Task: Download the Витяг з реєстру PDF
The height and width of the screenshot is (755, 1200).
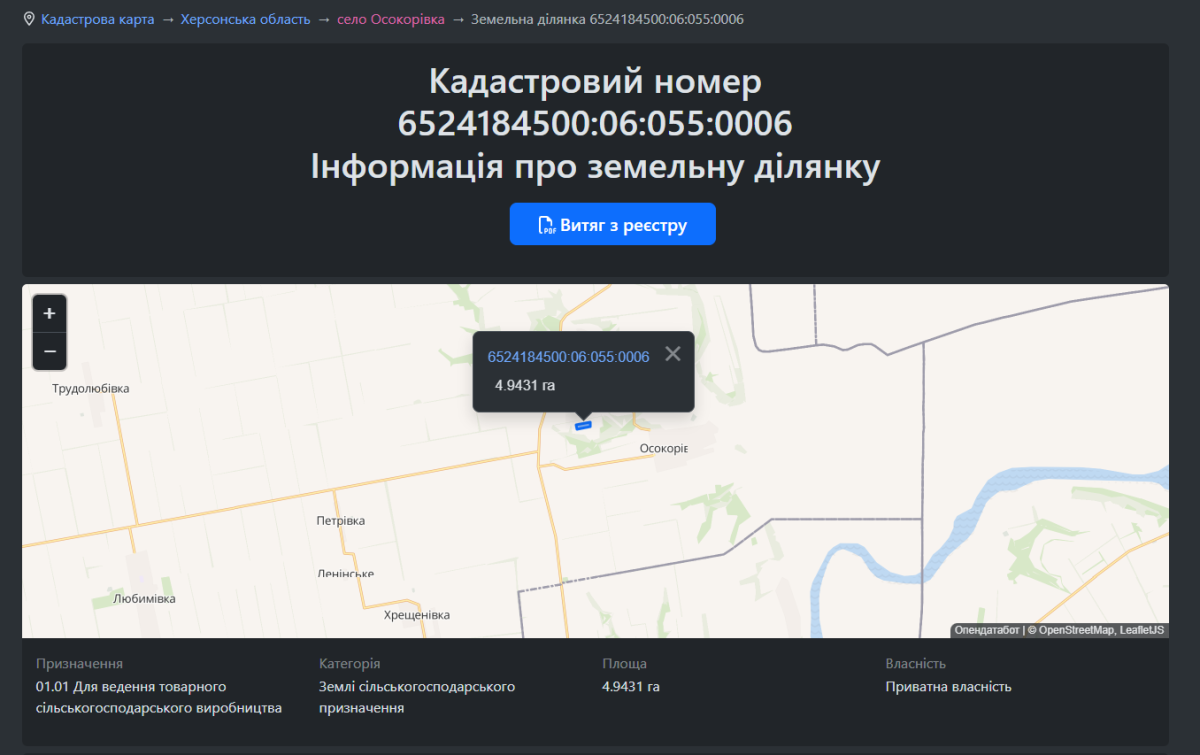Action: (612, 224)
